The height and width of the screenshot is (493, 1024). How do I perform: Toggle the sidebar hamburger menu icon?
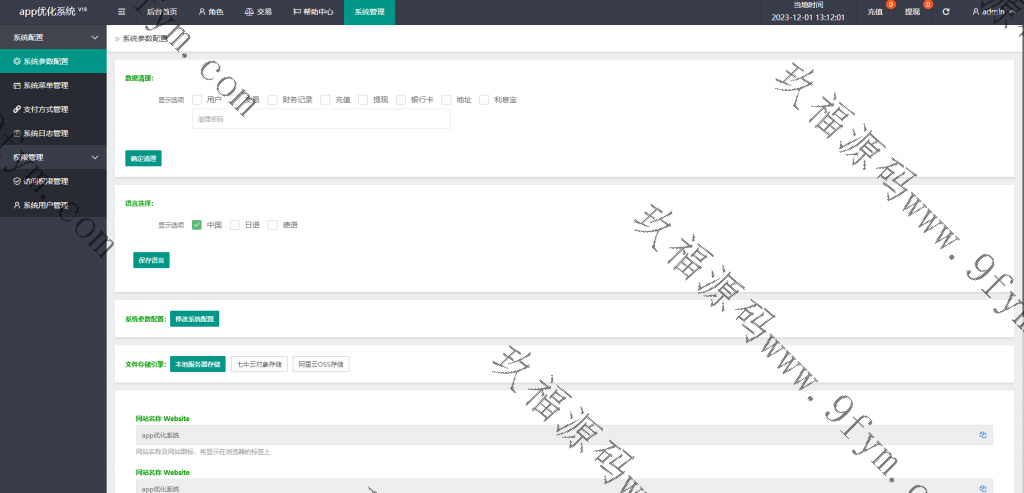(x=121, y=12)
